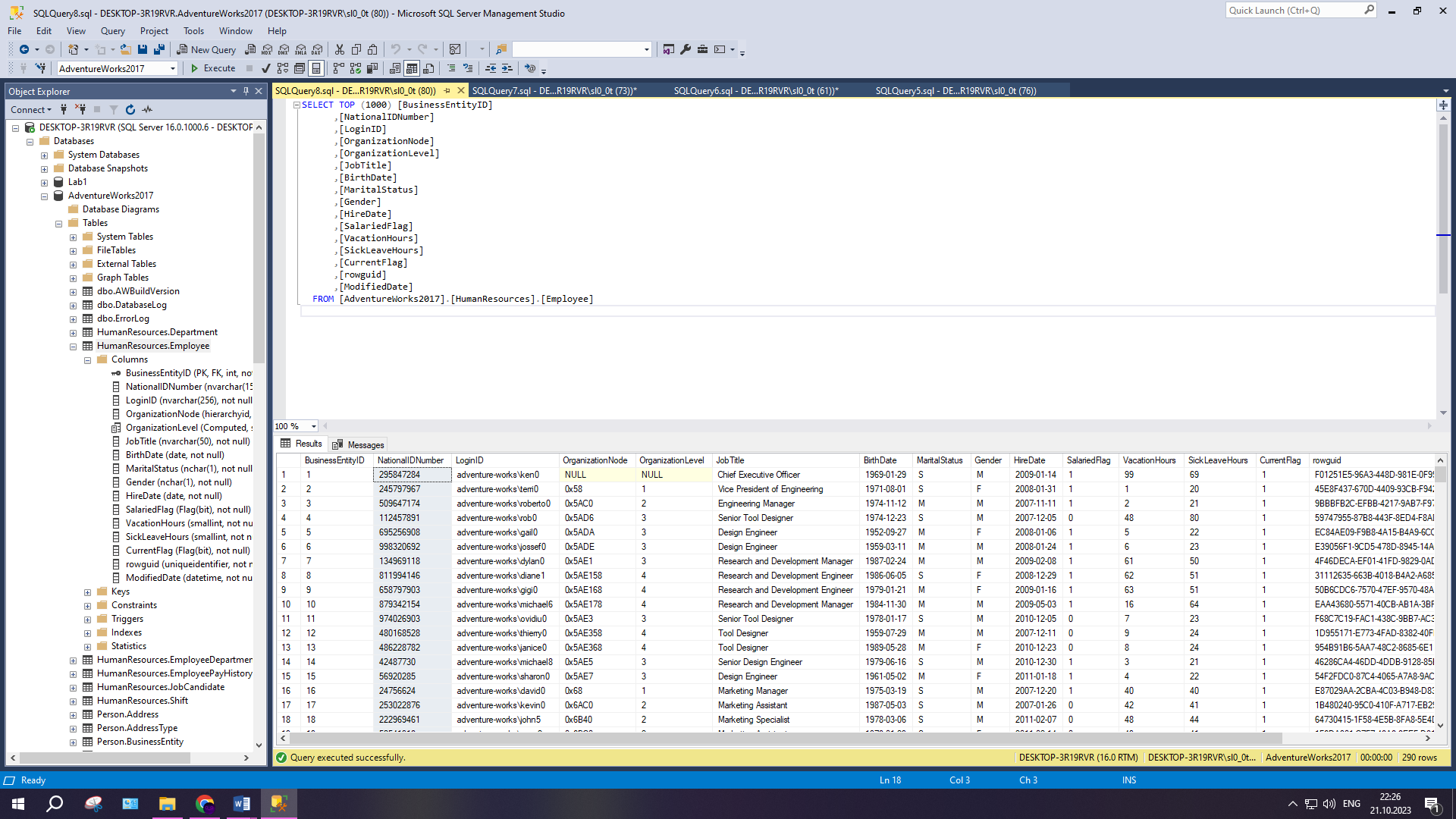This screenshot has height=819, width=1456.
Task: Click the results grid horizontal scrollbar
Action: click(786, 738)
